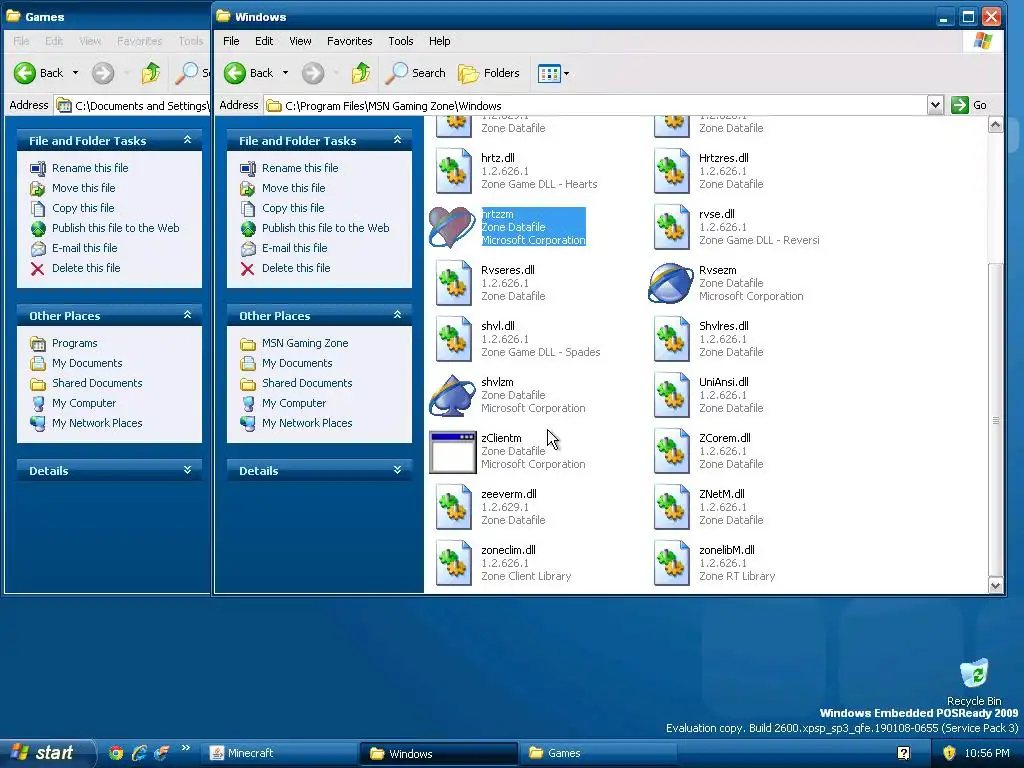Open the address bar dropdown arrow
Screen dimensions: 1024x768
pyautogui.click(x=935, y=105)
